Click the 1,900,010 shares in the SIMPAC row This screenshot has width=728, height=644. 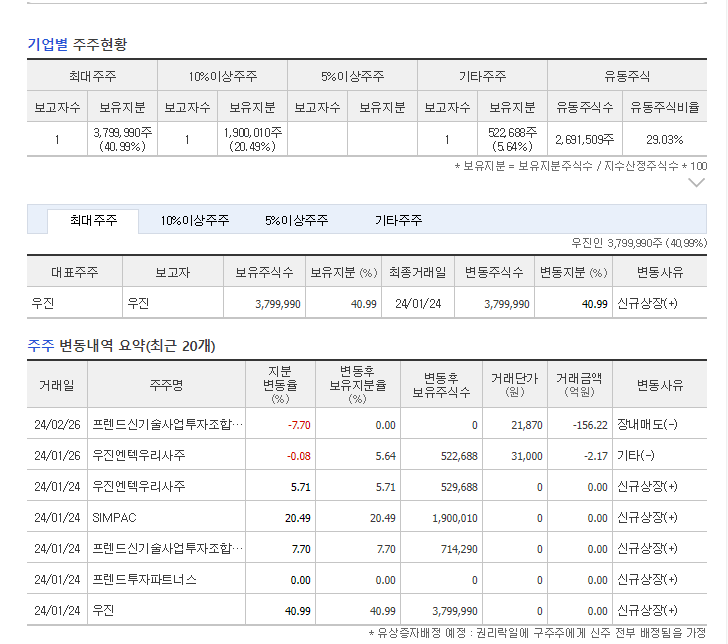click(455, 518)
